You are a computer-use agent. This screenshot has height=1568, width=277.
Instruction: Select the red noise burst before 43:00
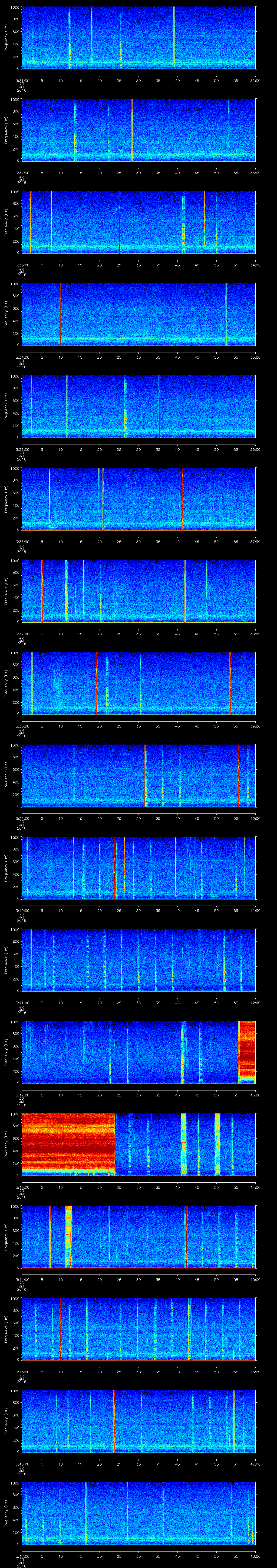click(247, 1052)
